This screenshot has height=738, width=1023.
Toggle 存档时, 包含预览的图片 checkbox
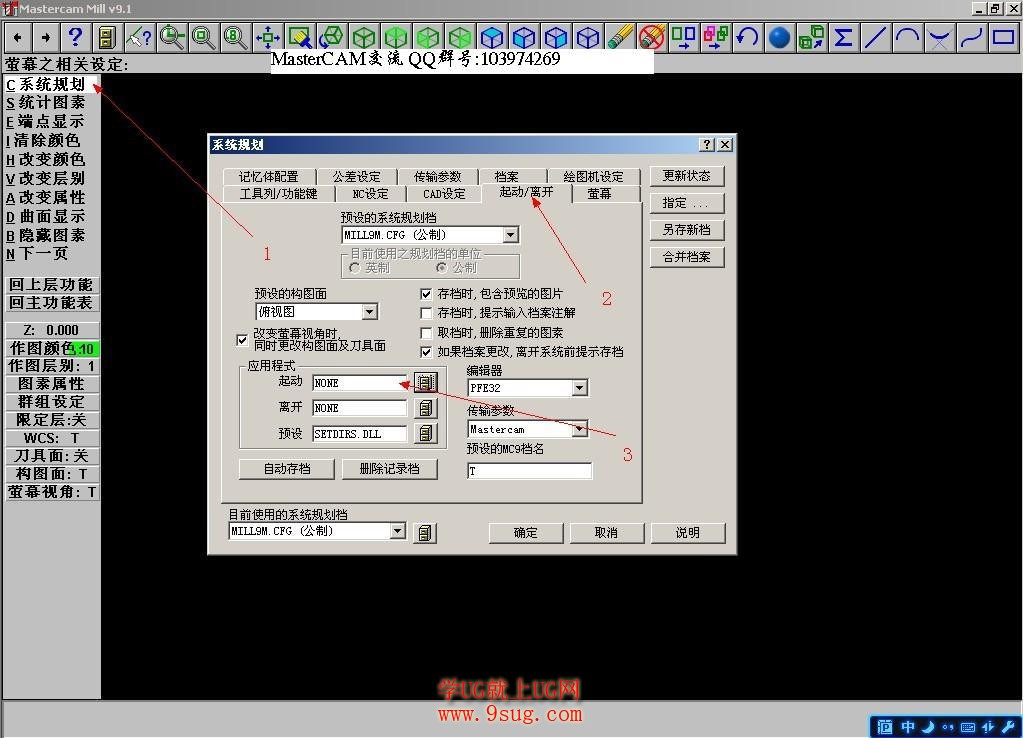click(427, 294)
